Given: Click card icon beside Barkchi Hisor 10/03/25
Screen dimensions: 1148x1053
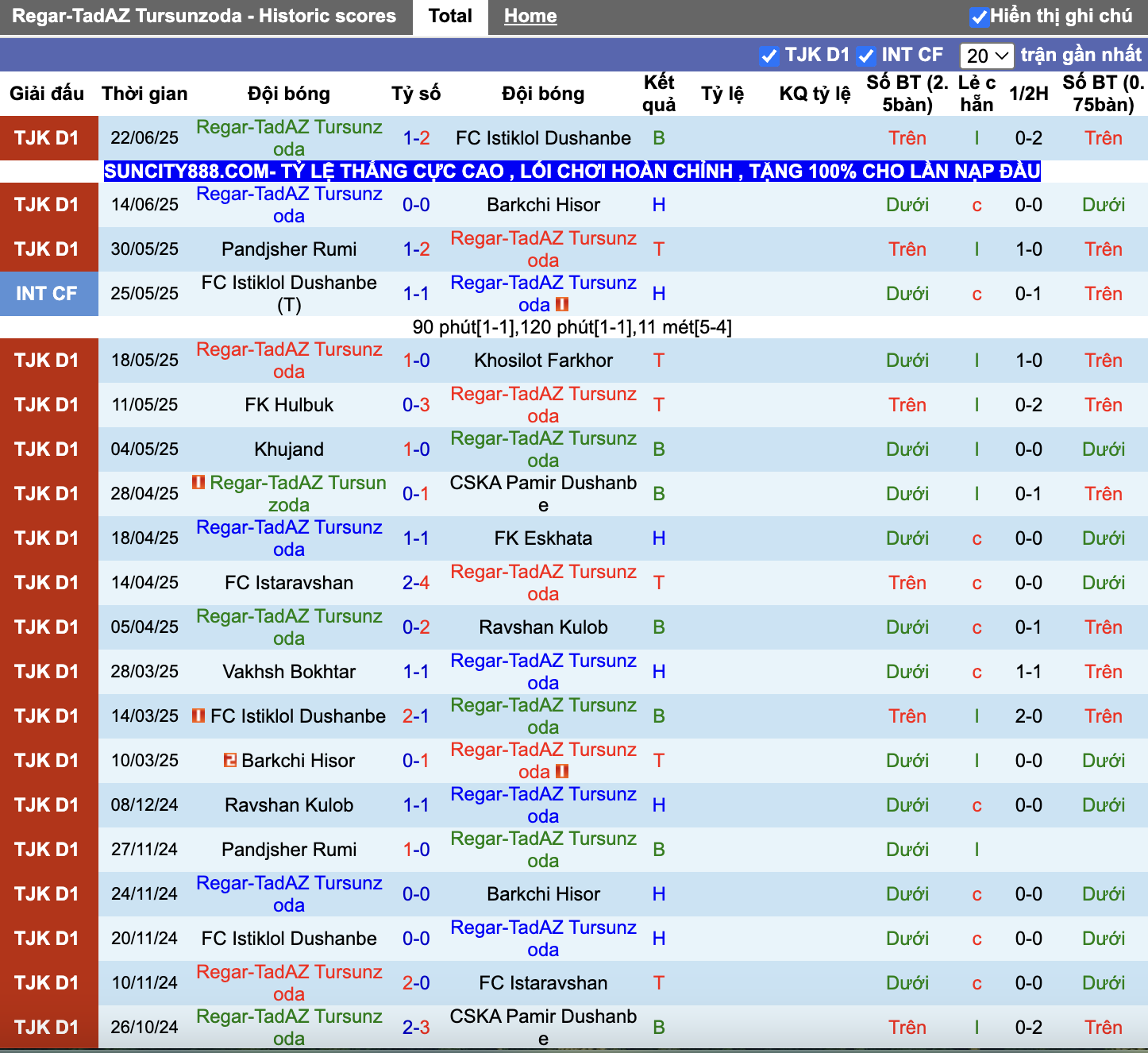Looking at the screenshot, I should [230, 760].
